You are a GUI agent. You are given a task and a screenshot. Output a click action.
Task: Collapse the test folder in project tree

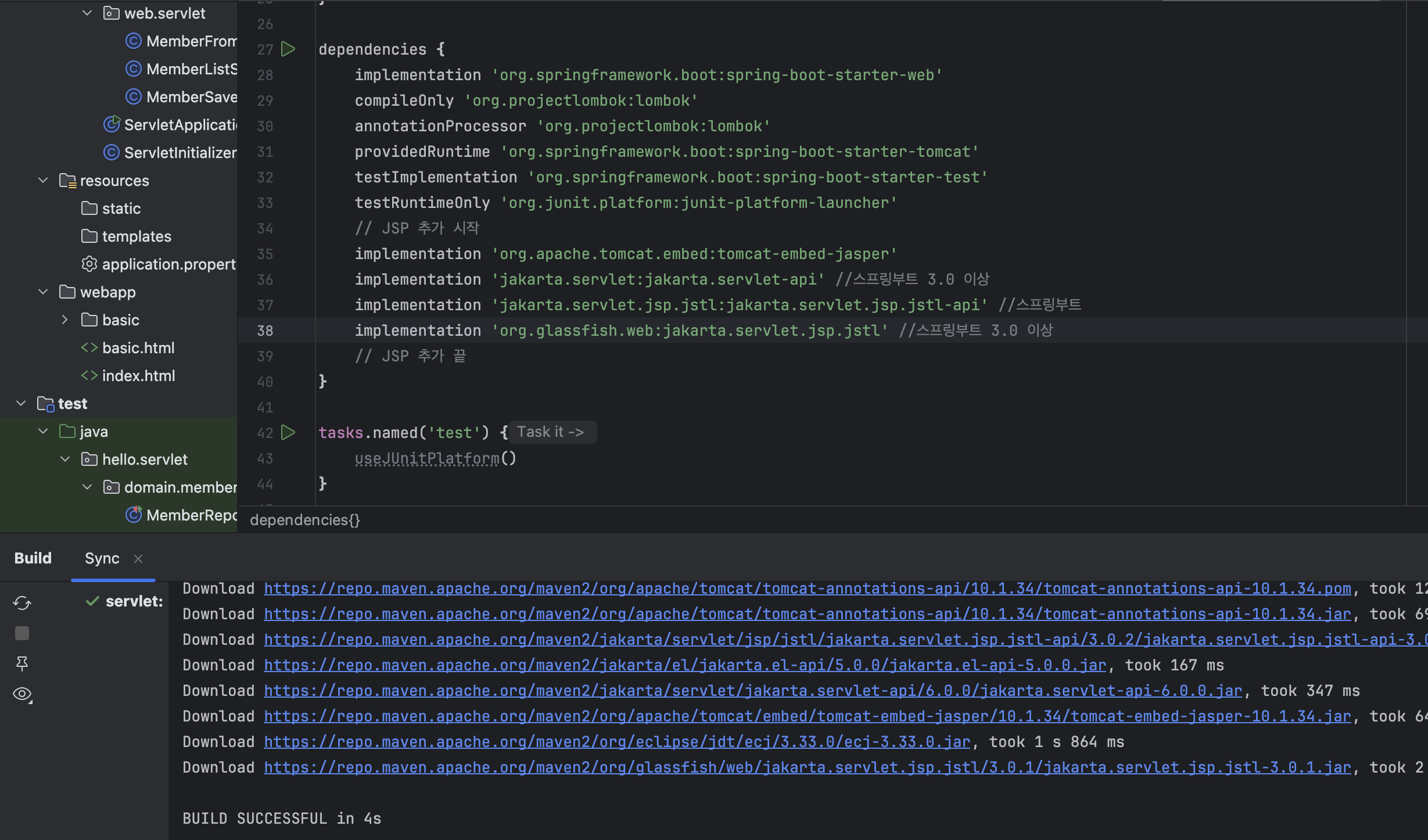click(21, 403)
